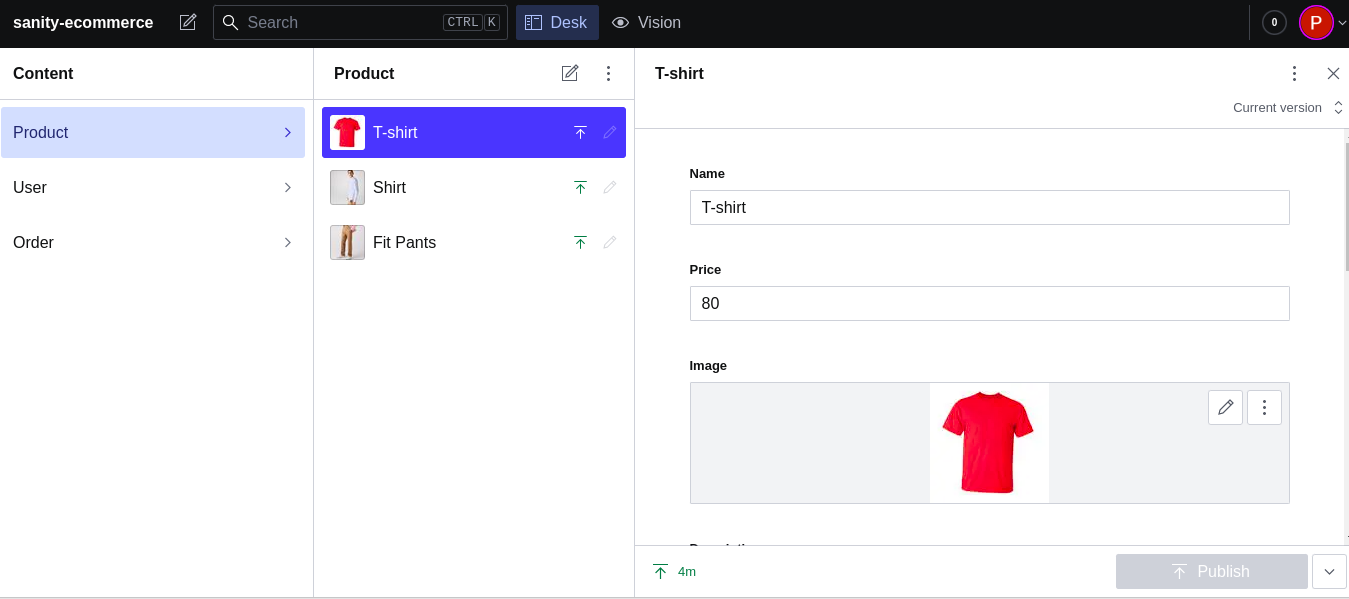Focus the Search input field

click(360, 22)
